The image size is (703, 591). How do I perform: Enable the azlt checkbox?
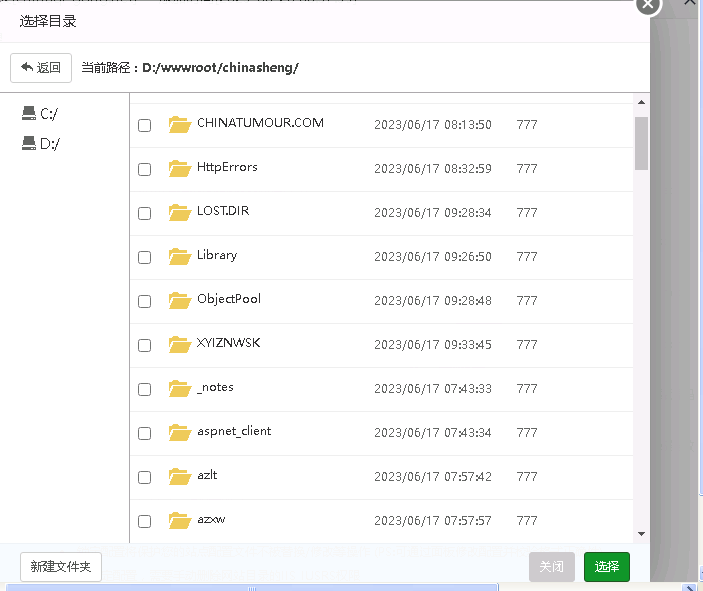coord(144,477)
